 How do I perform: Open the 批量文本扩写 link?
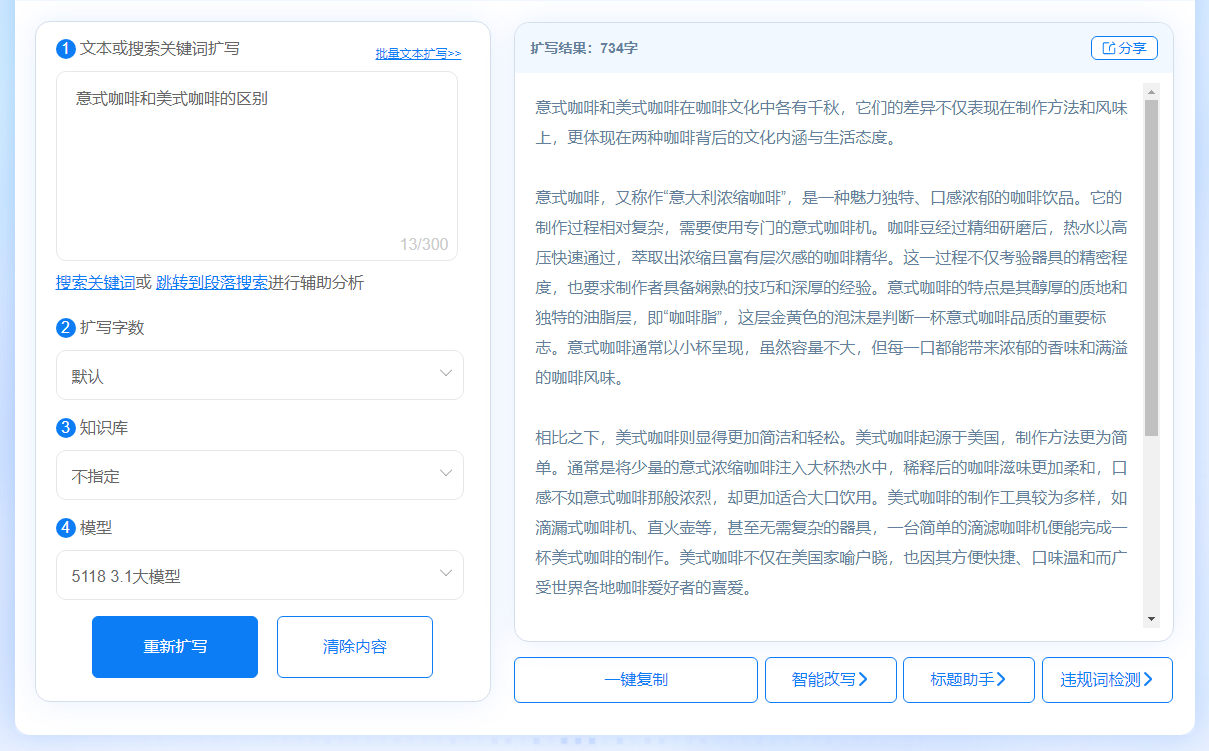tap(418, 54)
